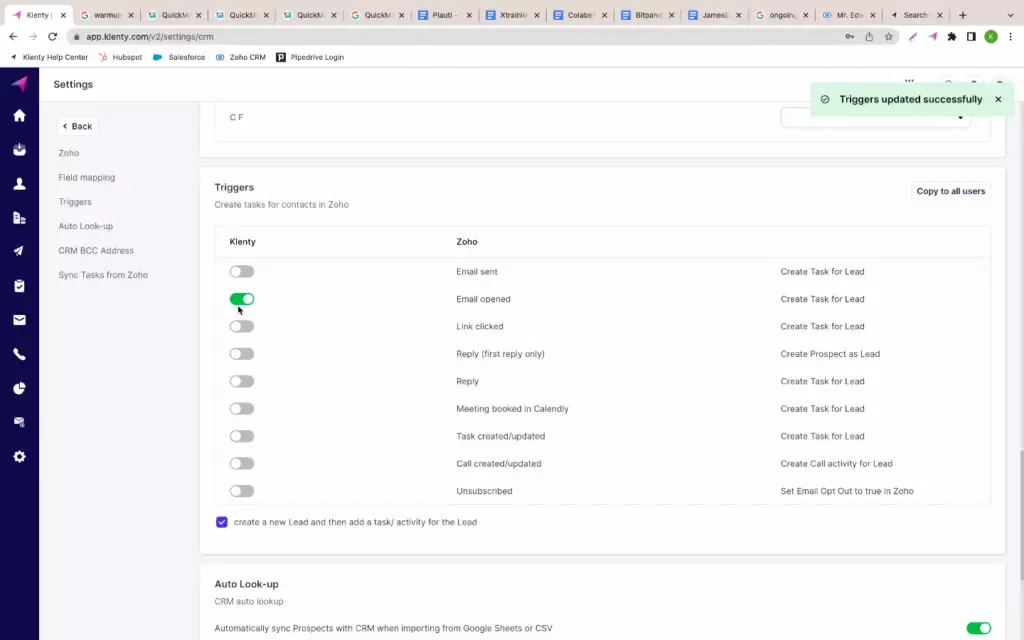The image size is (1024, 640).
Task: Click the settings gear icon in sidebar
Action: [19, 456]
